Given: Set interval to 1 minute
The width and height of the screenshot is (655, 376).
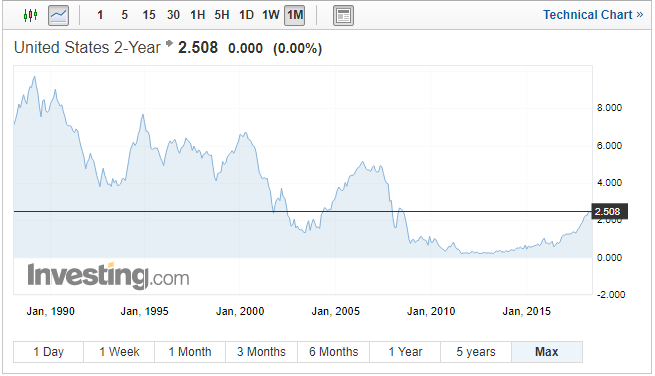Looking at the screenshot, I should tap(100, 15).
